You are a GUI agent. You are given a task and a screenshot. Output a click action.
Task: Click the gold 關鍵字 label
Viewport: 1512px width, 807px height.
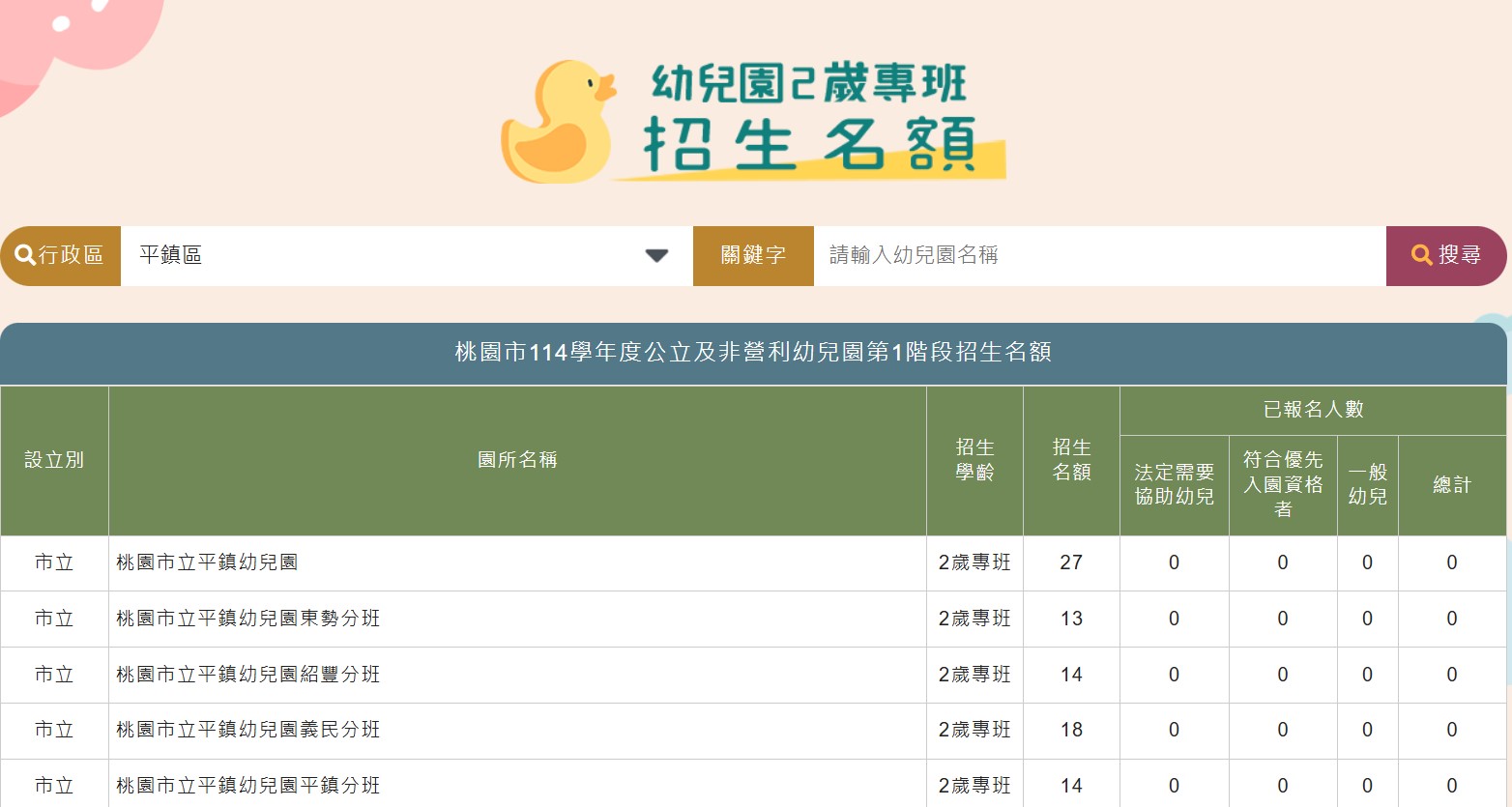(753, 254)
